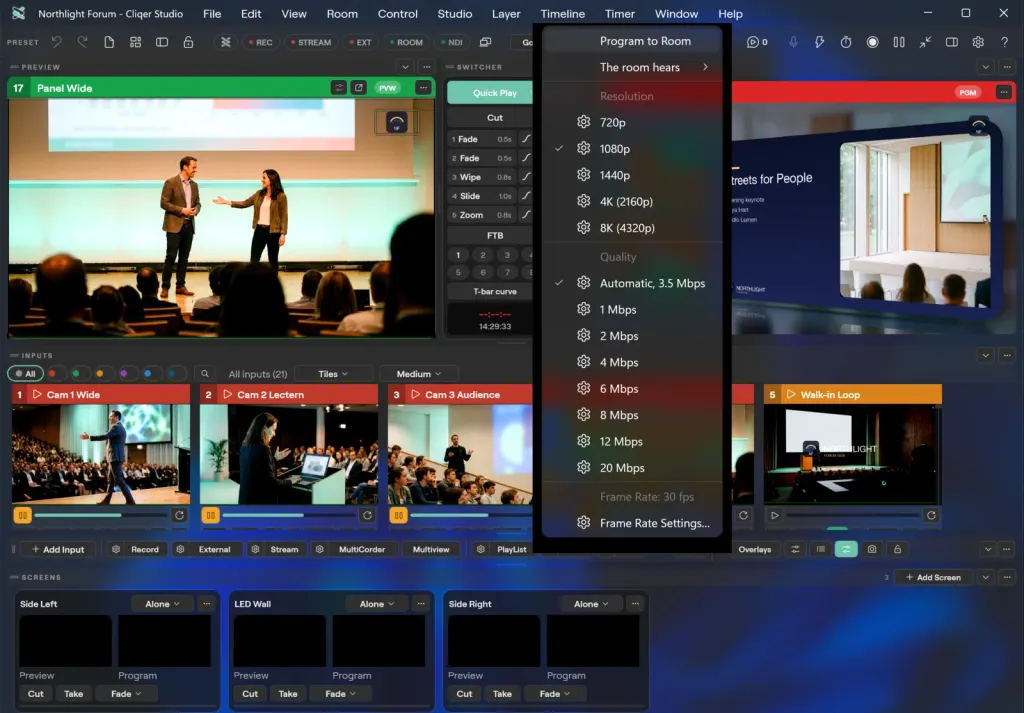Click the unlock padlock icon in the top toolbar

(x=188, y=42)
